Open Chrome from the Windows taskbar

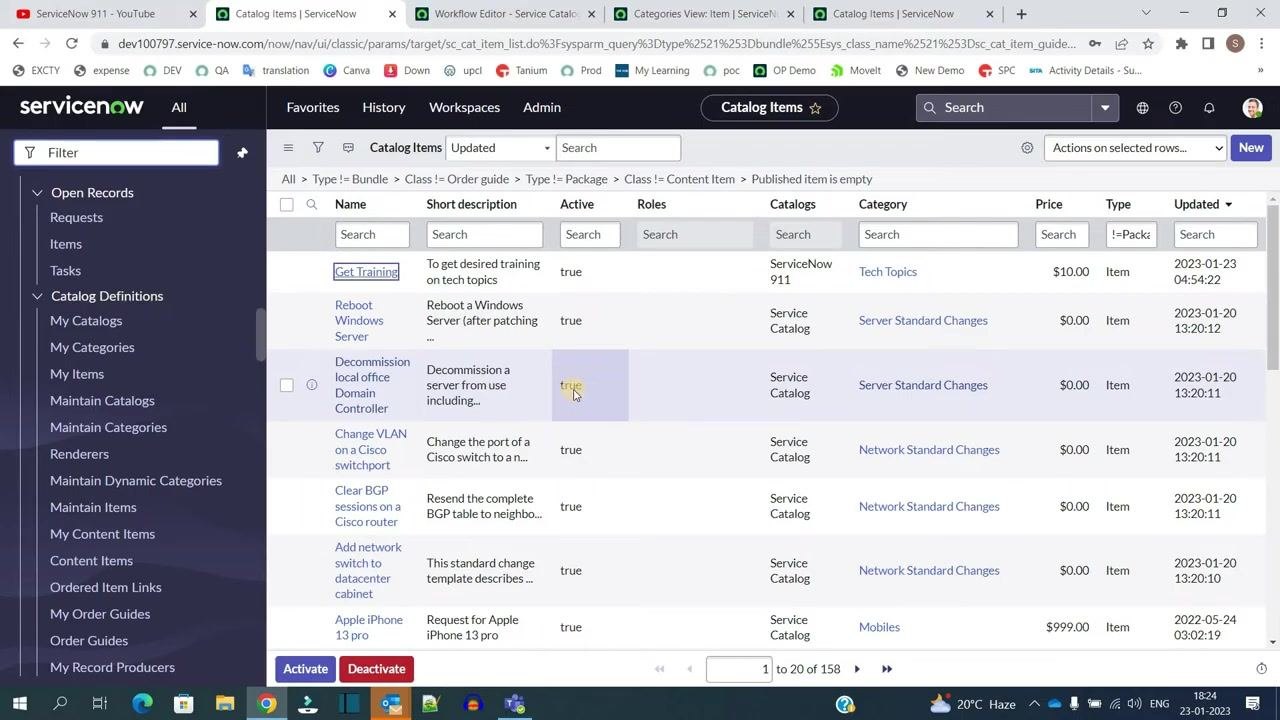tap(267, 704)
